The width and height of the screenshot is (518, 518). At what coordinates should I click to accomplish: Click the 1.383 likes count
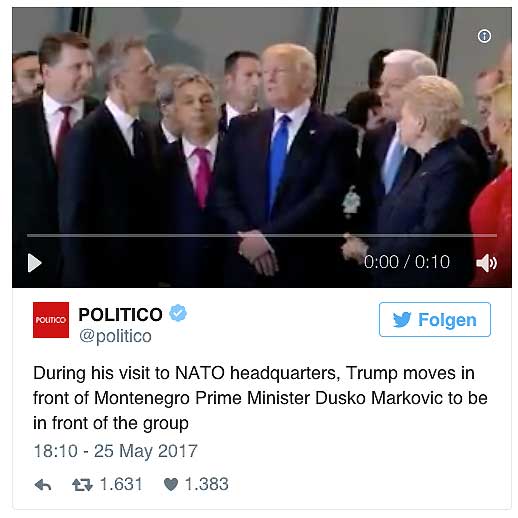207,484
